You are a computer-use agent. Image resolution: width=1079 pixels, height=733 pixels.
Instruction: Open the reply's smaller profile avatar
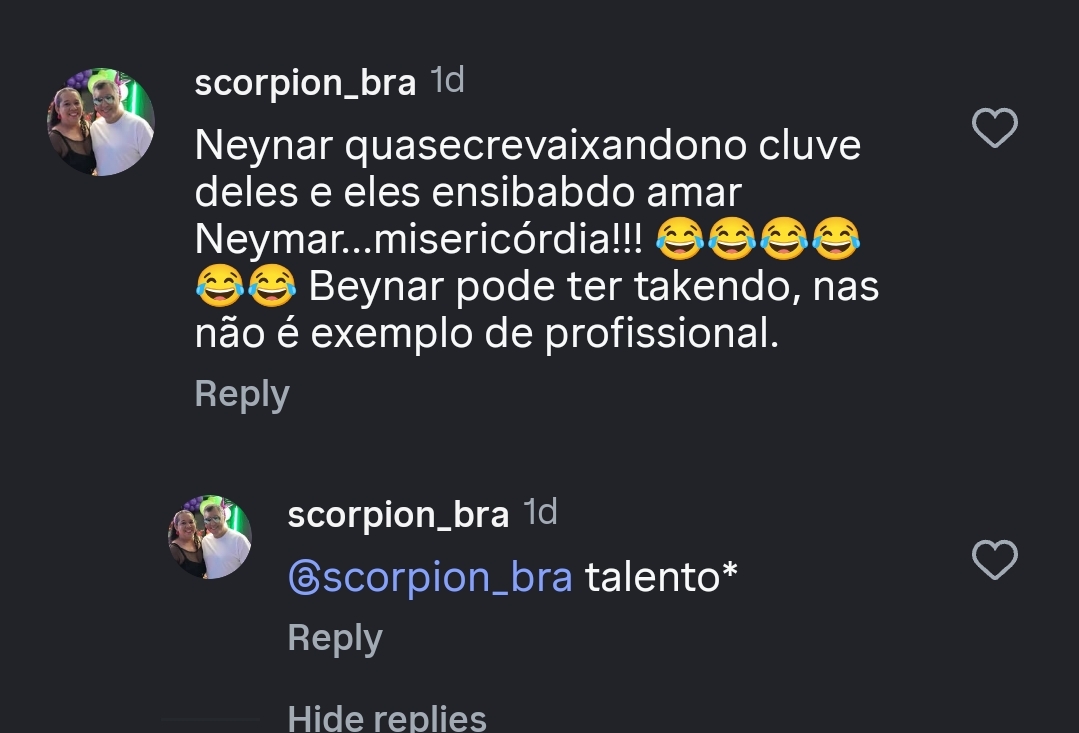click(209, 537)
